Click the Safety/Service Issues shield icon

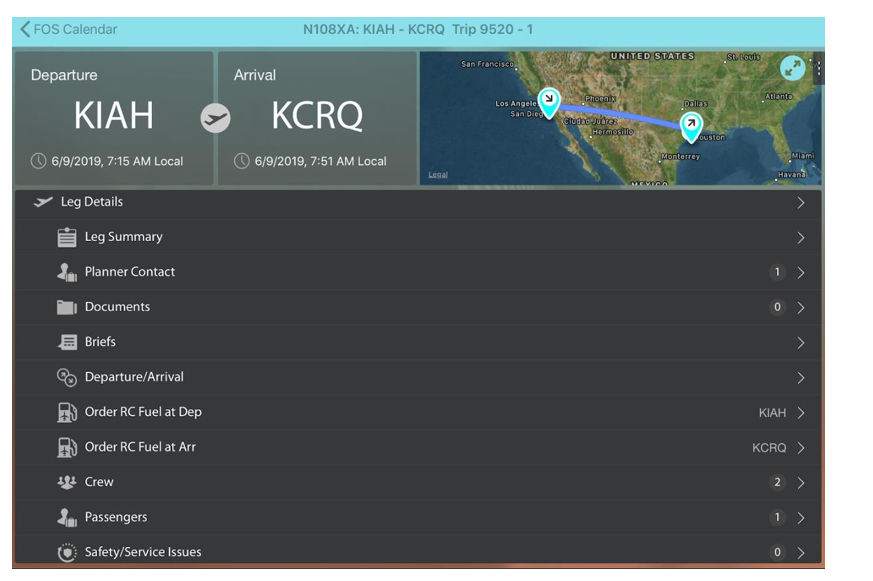[x=67, y=552]
